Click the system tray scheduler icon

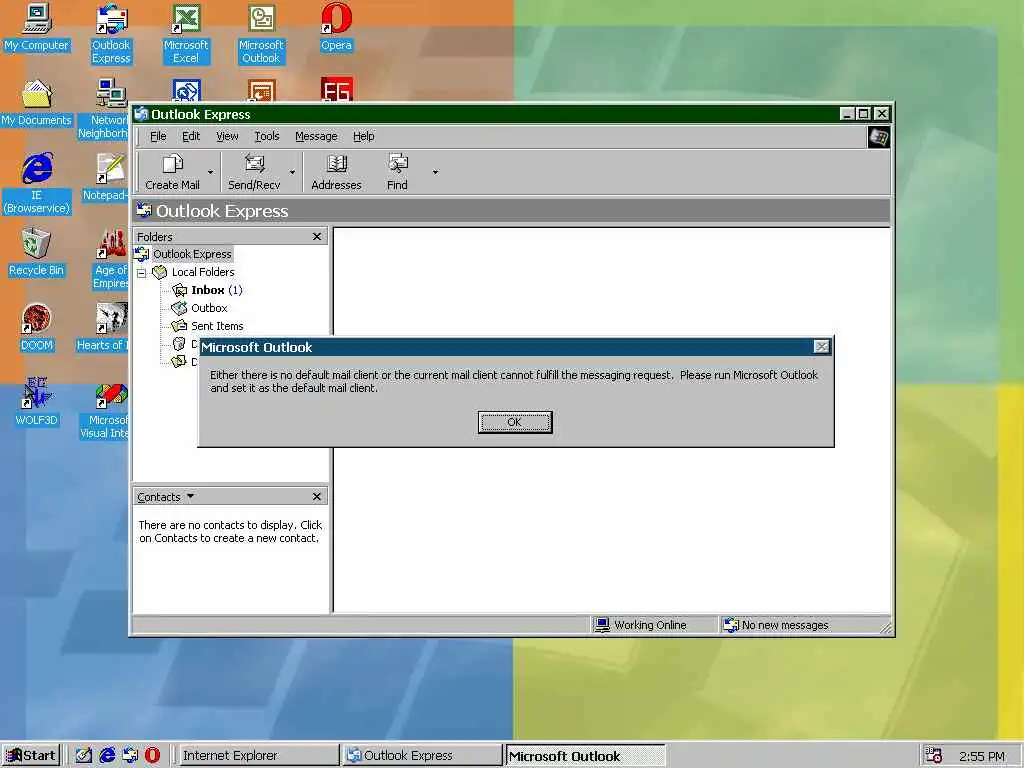(934, 756)
